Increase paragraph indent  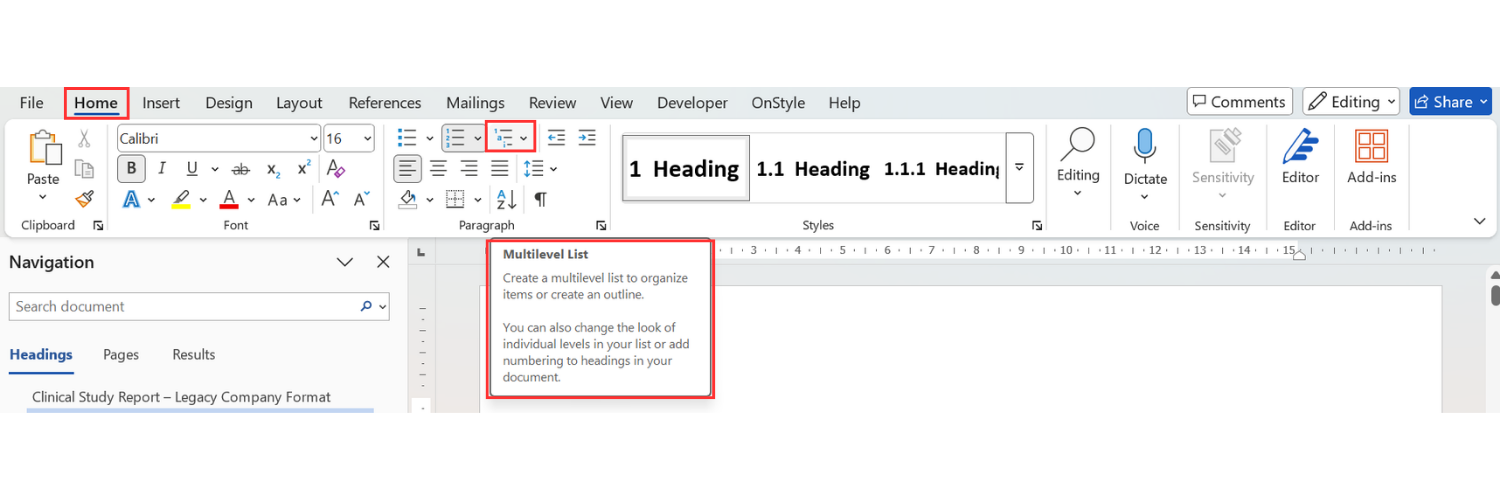587,138
